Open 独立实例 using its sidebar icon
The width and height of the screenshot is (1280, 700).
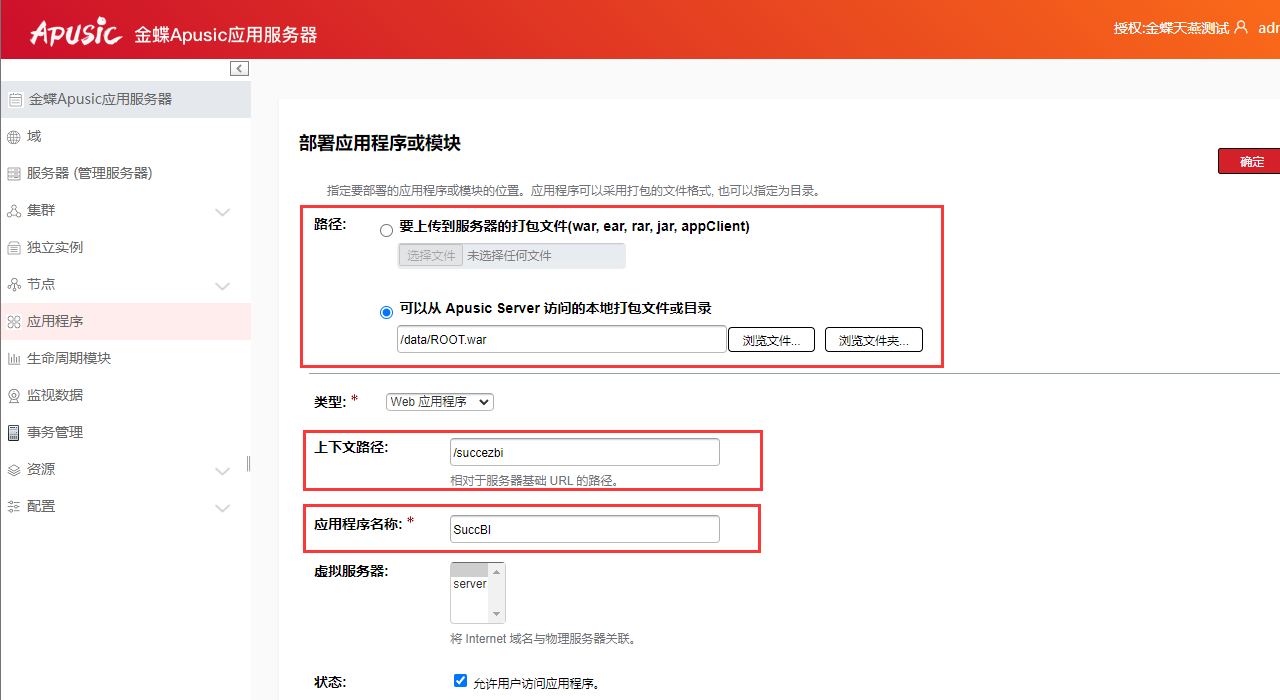pos(14,247)
